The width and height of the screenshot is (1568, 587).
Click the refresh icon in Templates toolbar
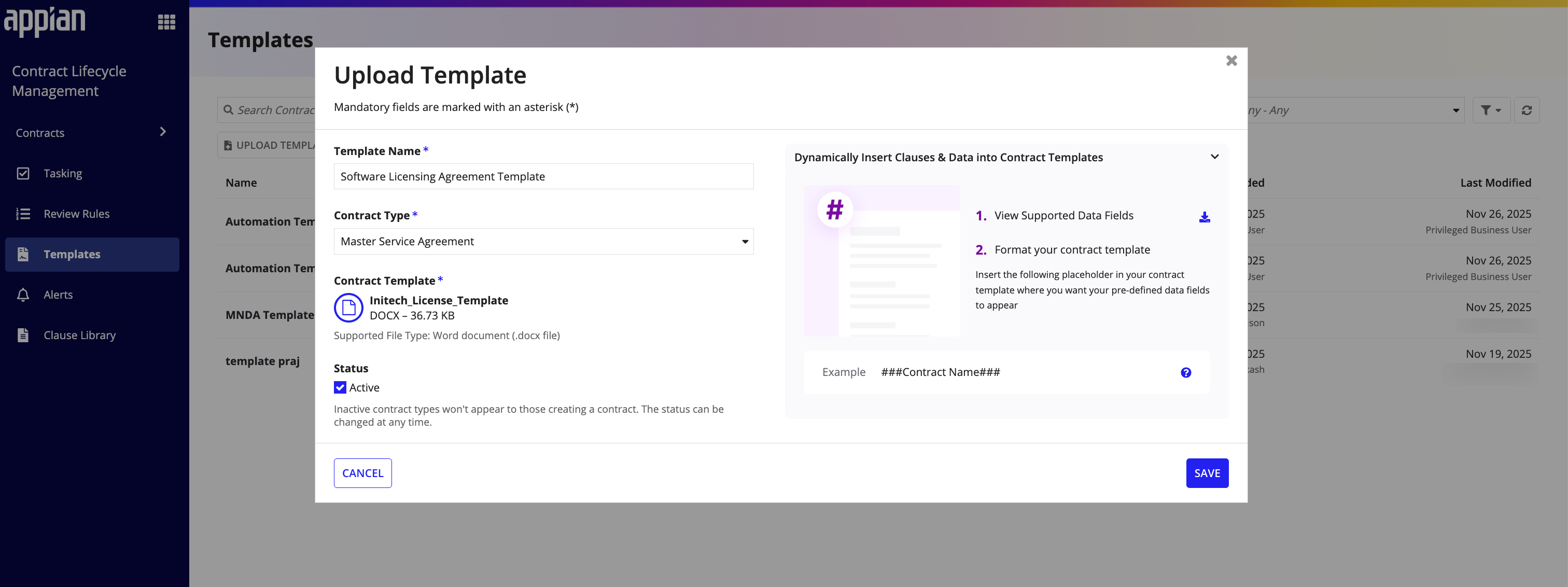point(1526,110)
